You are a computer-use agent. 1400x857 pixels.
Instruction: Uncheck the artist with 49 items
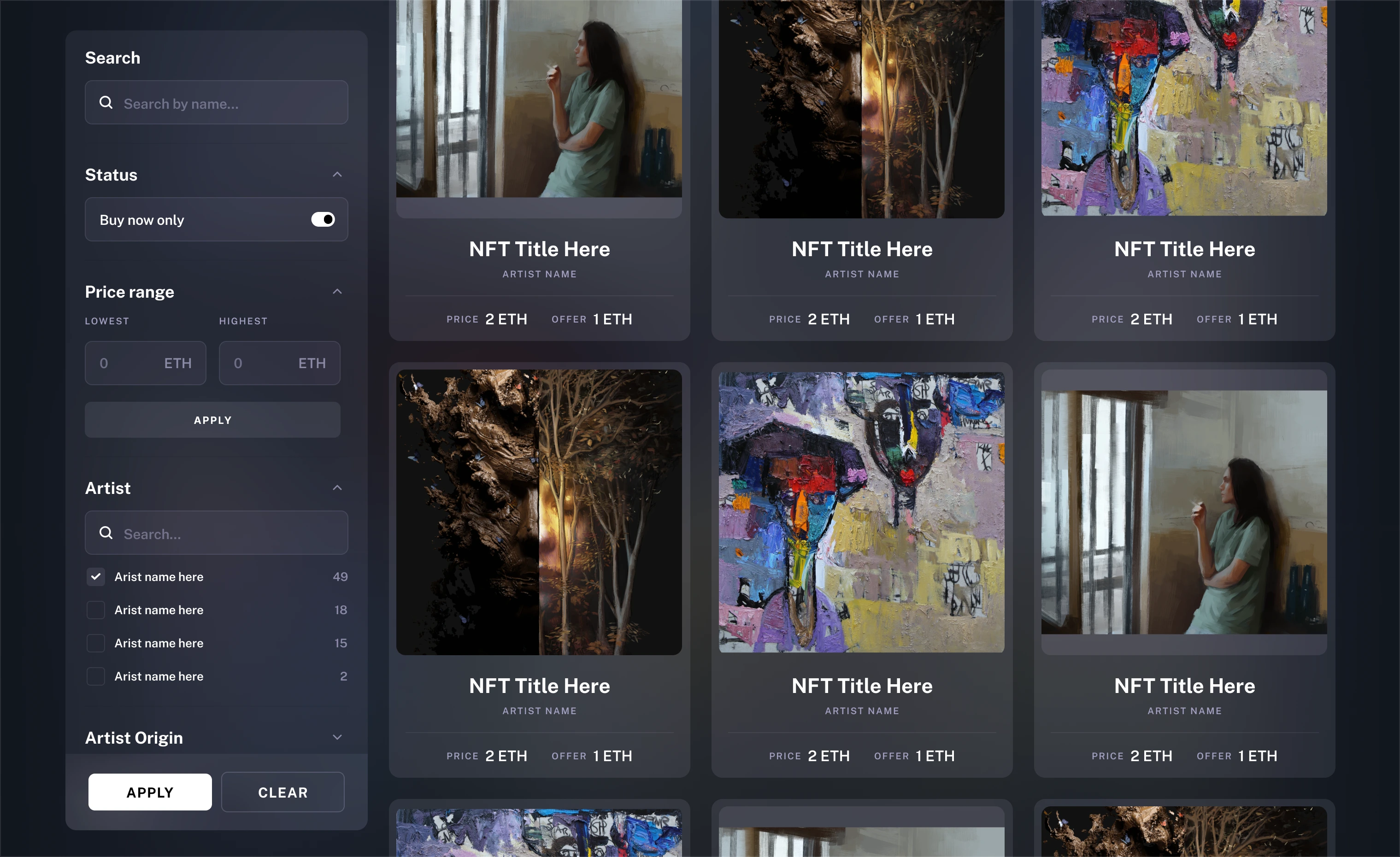[x=95, y=576]
